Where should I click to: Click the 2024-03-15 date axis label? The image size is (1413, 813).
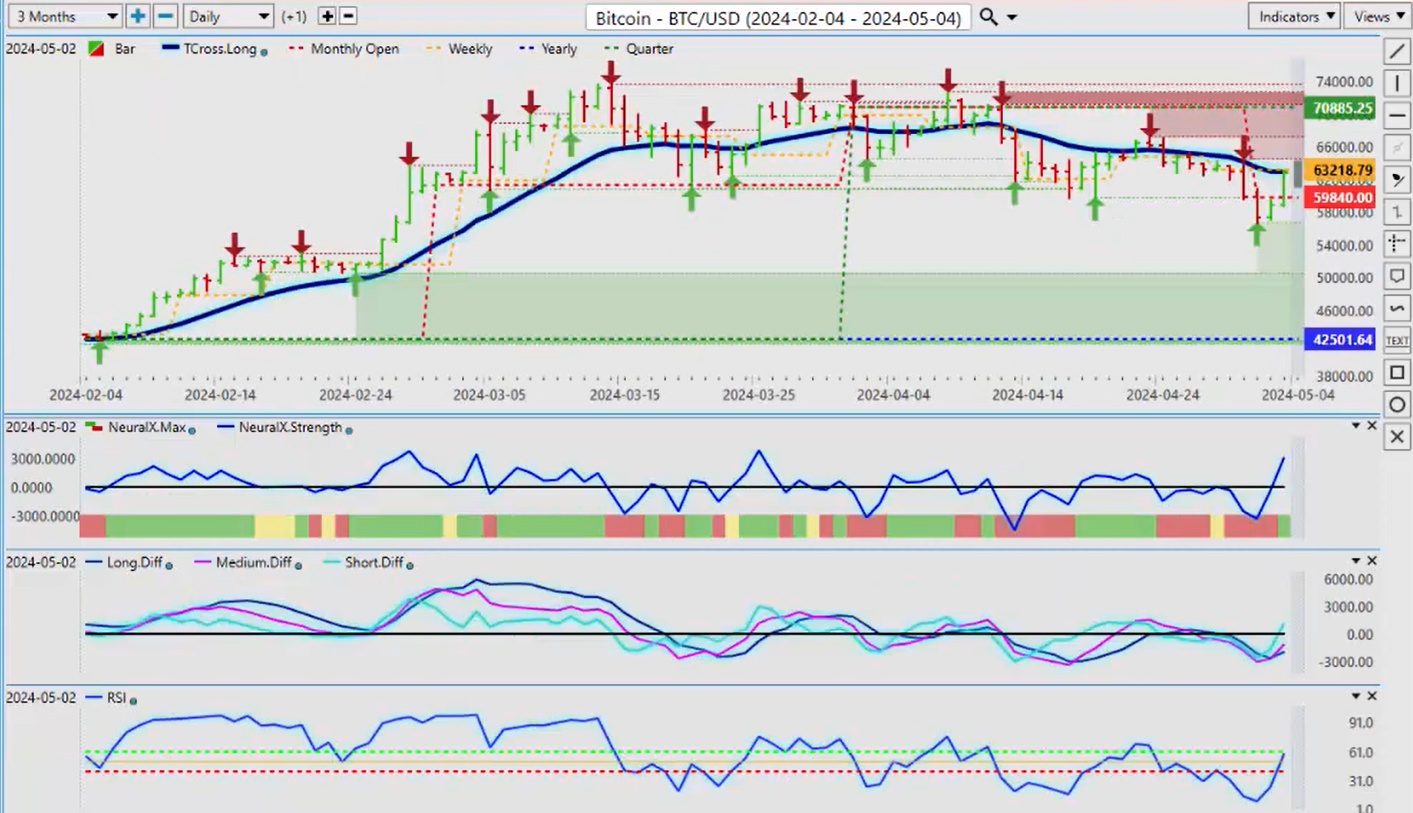point(624,395)
